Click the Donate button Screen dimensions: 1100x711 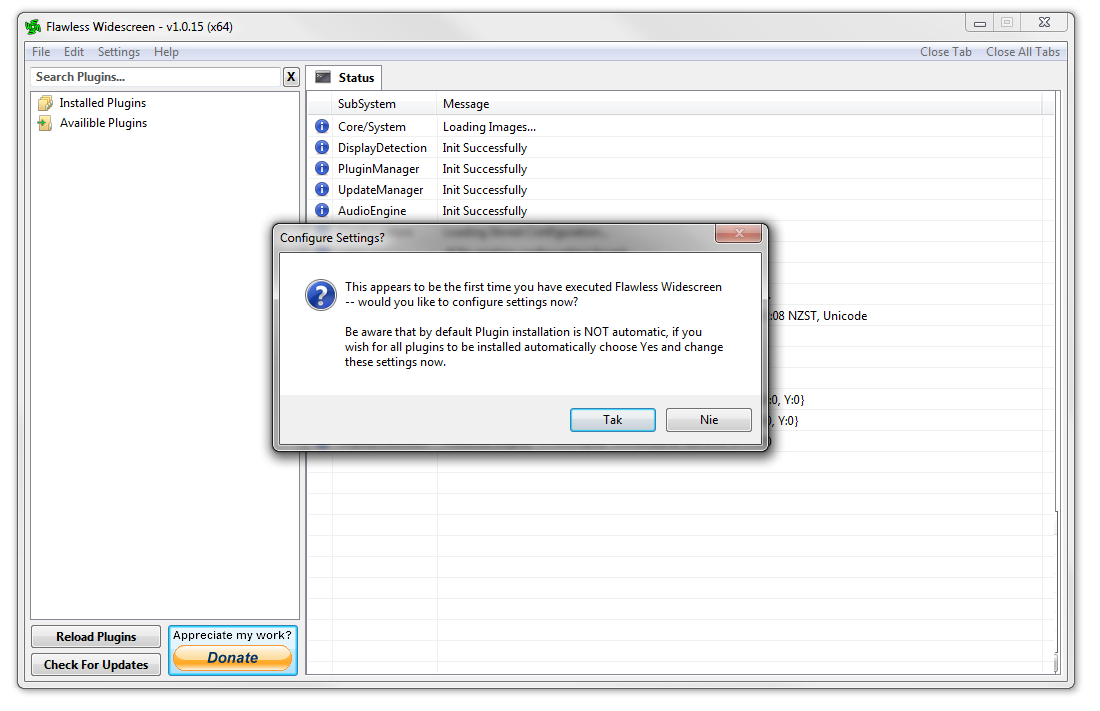(232, 658)
